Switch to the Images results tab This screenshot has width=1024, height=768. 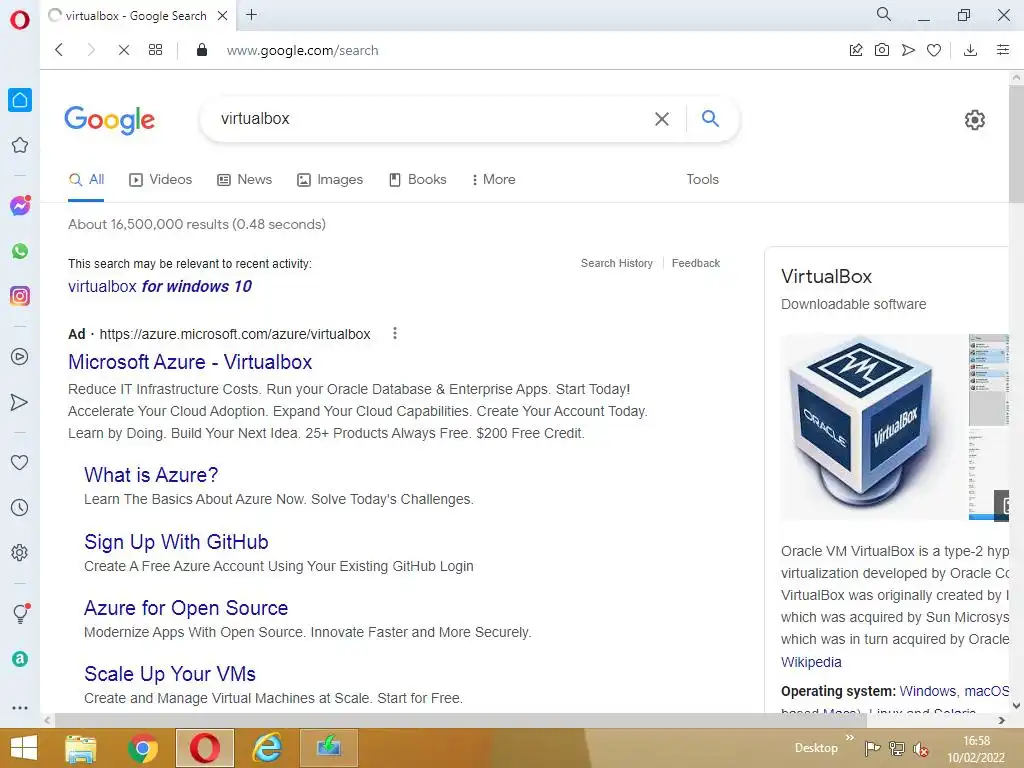point(330,179)
